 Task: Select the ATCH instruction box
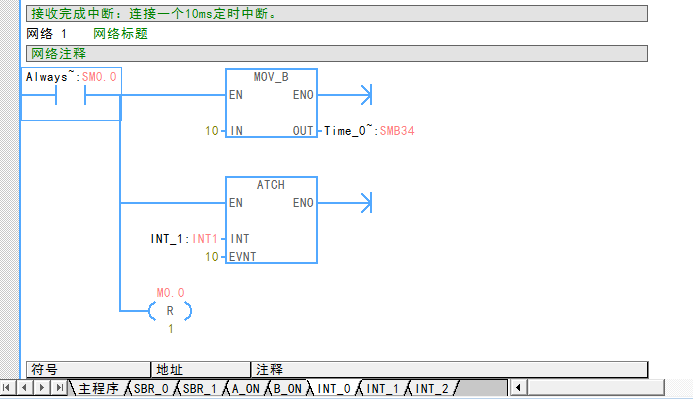point(271,220)
